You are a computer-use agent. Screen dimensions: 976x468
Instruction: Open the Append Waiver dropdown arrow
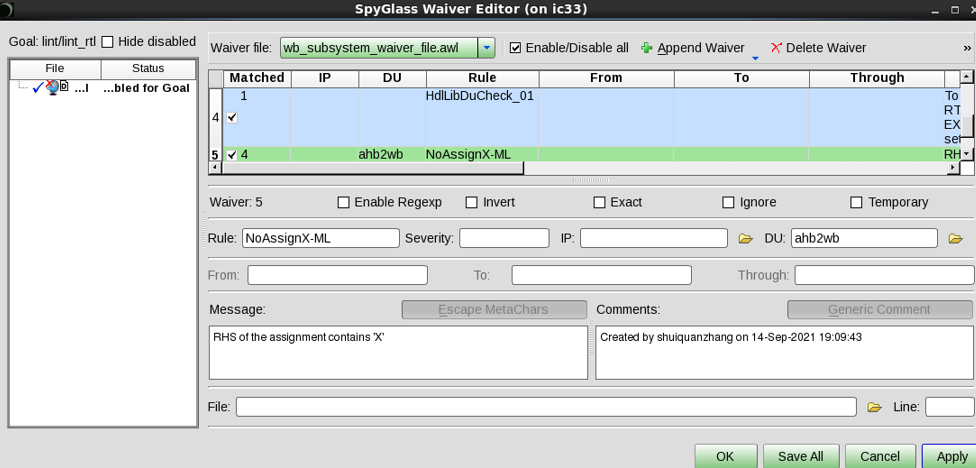755,58
